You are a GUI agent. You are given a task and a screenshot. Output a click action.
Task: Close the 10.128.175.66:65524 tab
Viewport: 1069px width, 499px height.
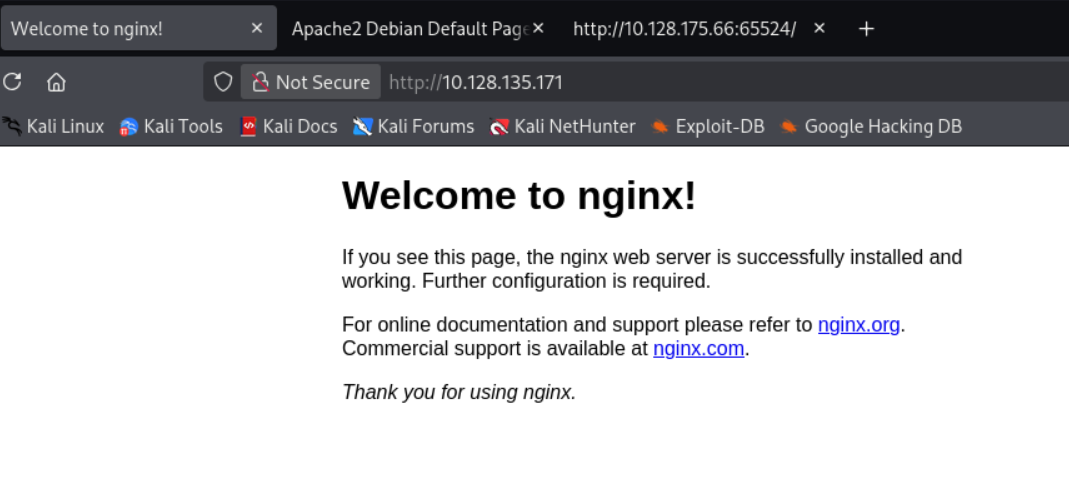819,29
